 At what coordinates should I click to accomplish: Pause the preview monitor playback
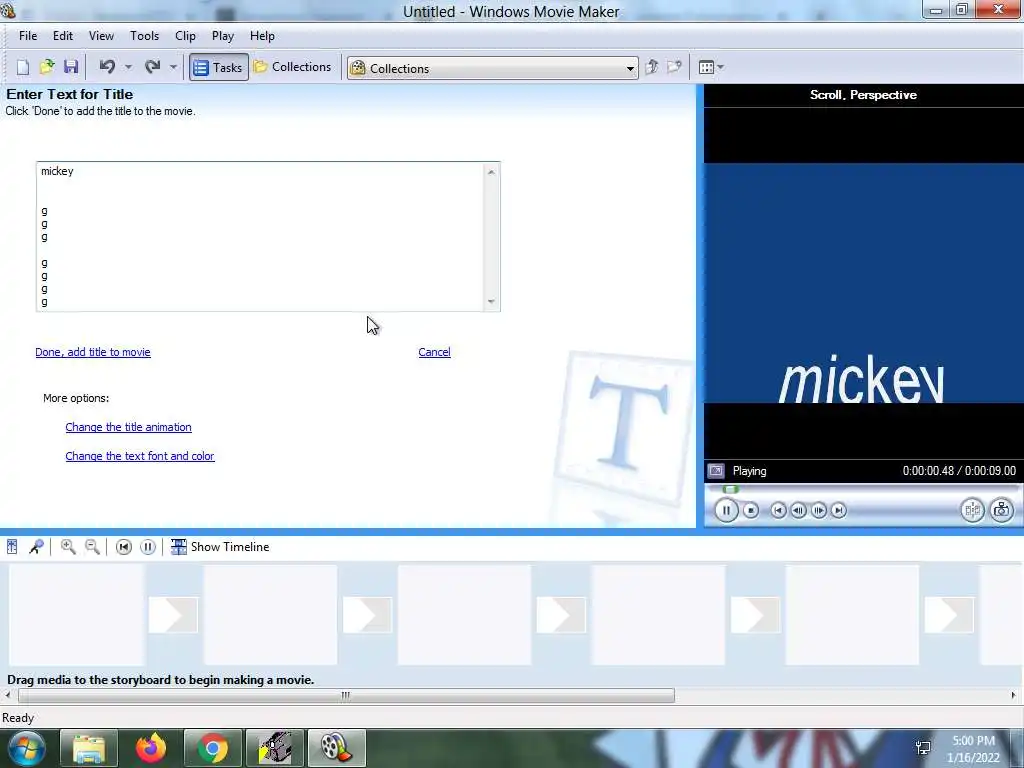pyautogui.click(x=726, y=510)
